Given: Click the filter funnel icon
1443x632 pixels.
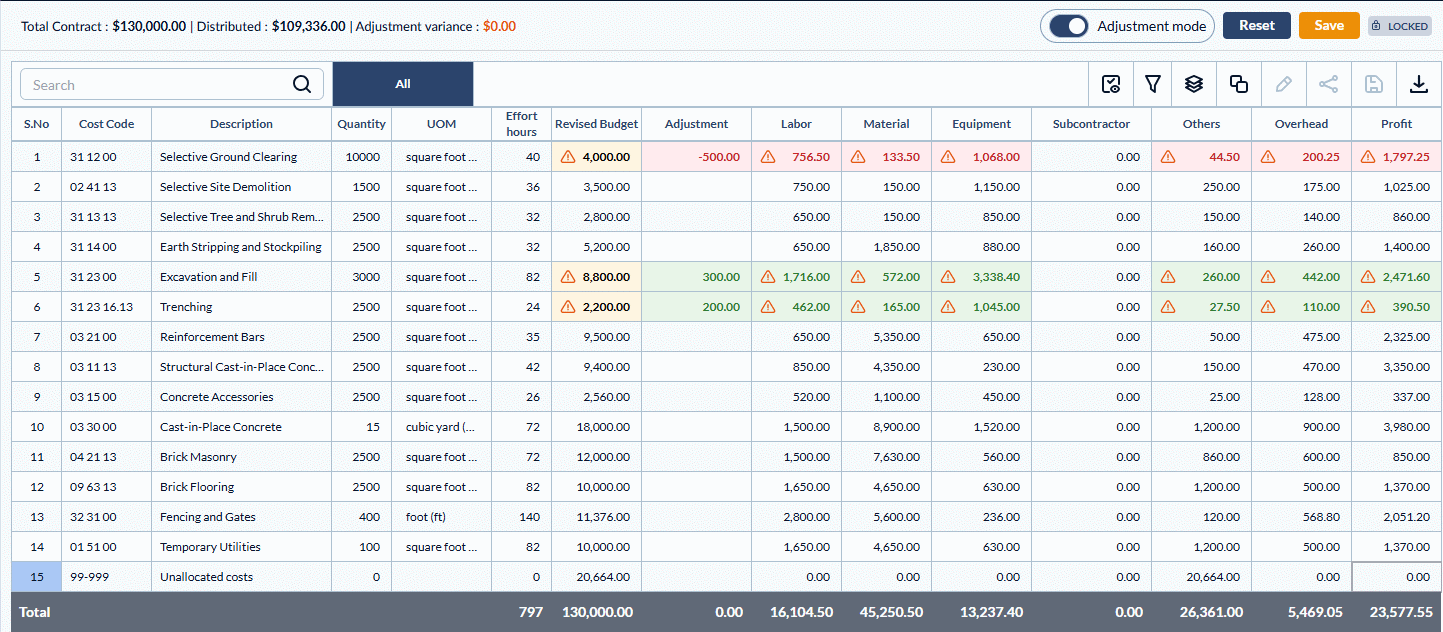Looking at the screenshot, I should pos(1152,85).
